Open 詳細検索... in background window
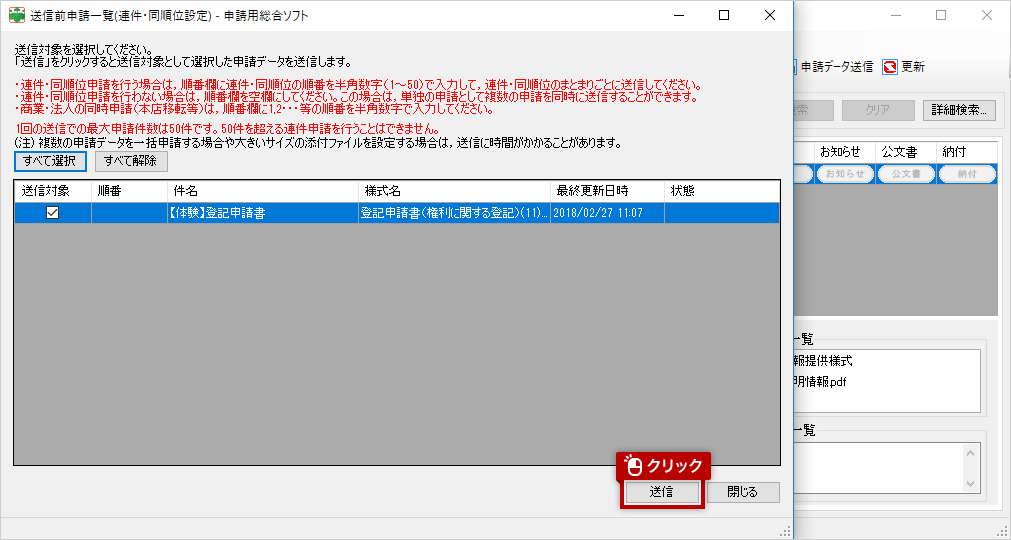The image size is (1011, 540). pos(959,110)
